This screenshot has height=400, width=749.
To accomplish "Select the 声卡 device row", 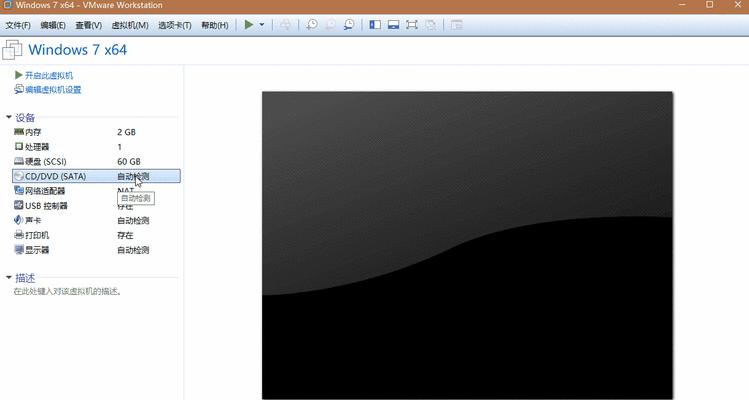I will pyautogui.click(x=96, y=220).
